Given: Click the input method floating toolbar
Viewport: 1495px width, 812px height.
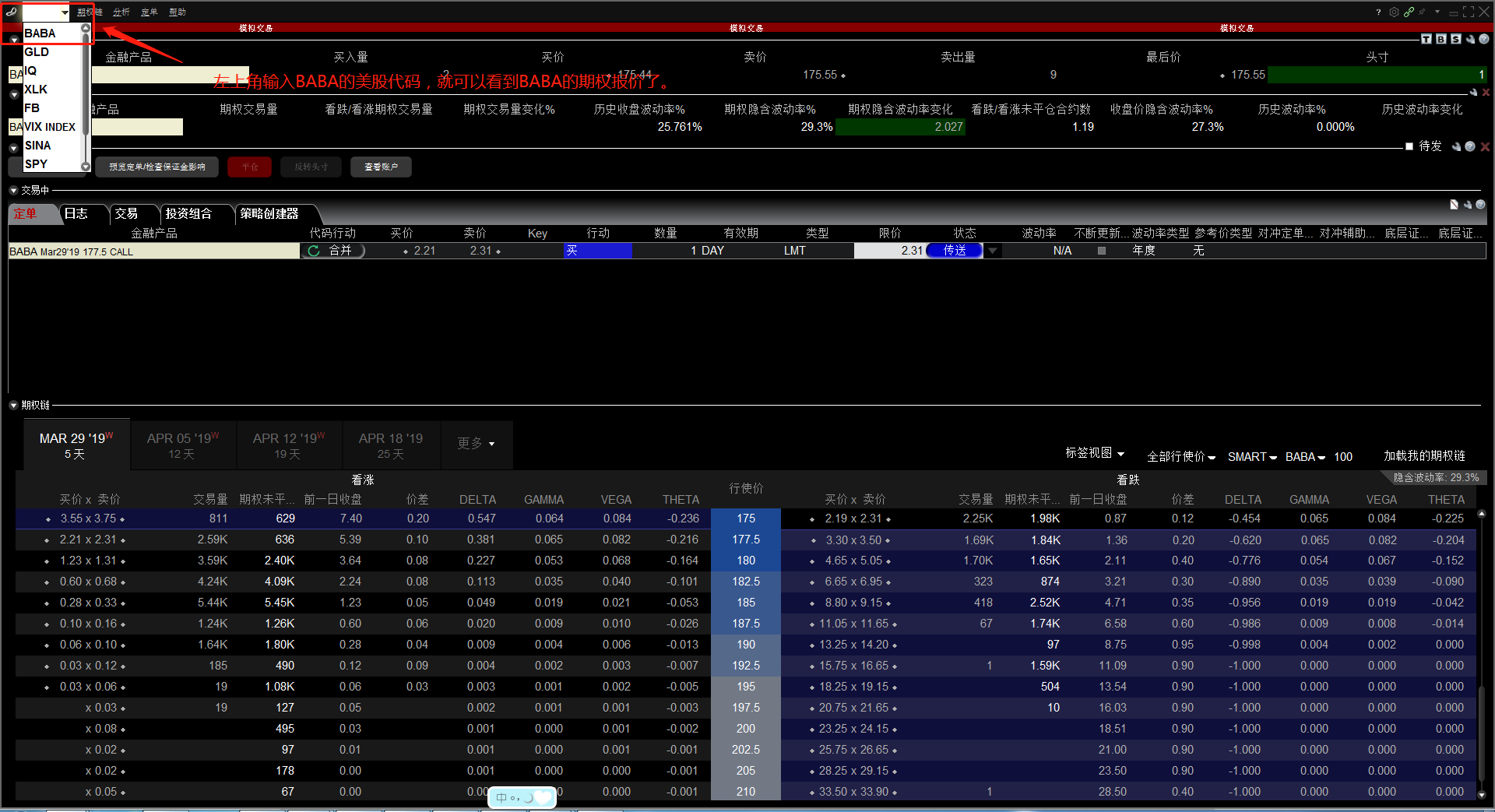Looking at the screenshot, I should click(522, 798).
